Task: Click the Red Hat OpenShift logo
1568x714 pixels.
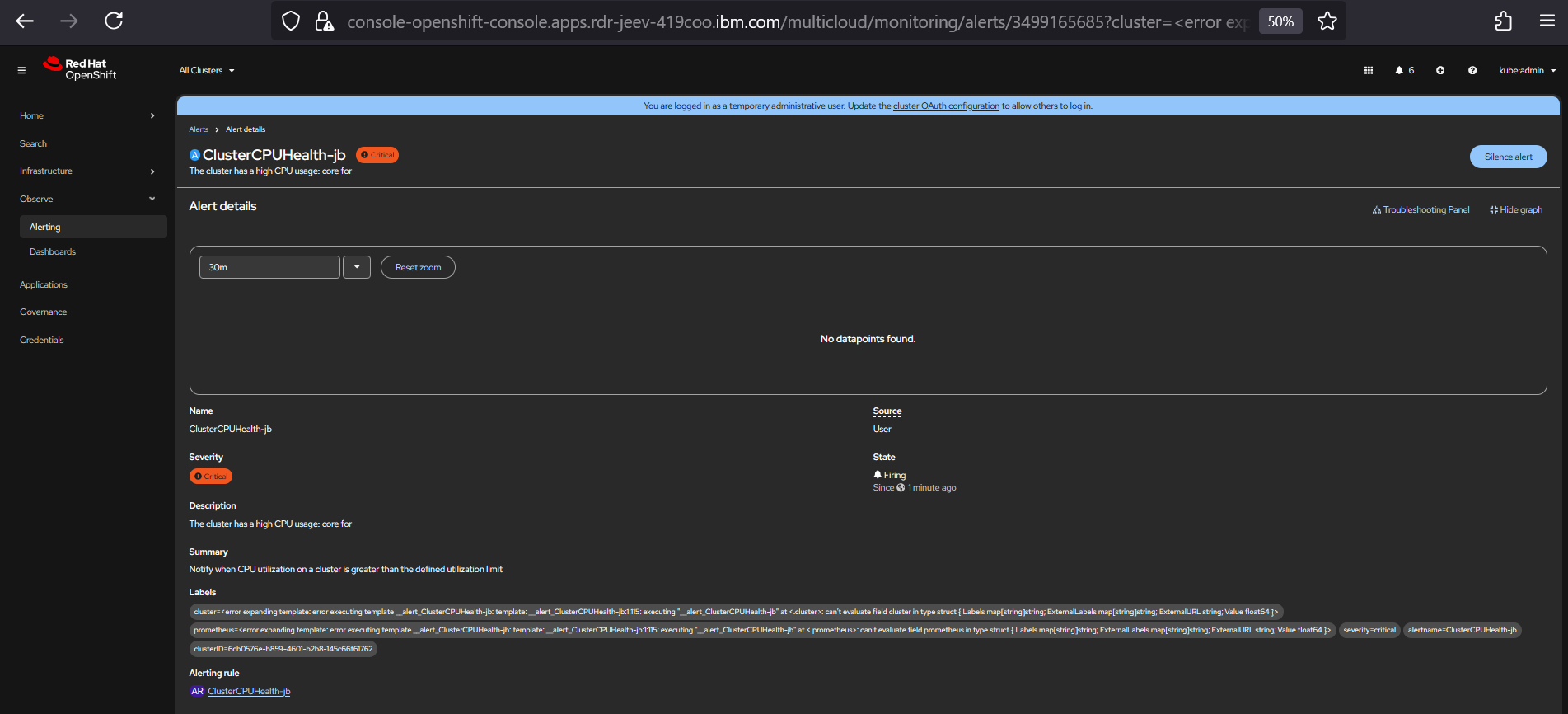Action: (x=80, y=68)
